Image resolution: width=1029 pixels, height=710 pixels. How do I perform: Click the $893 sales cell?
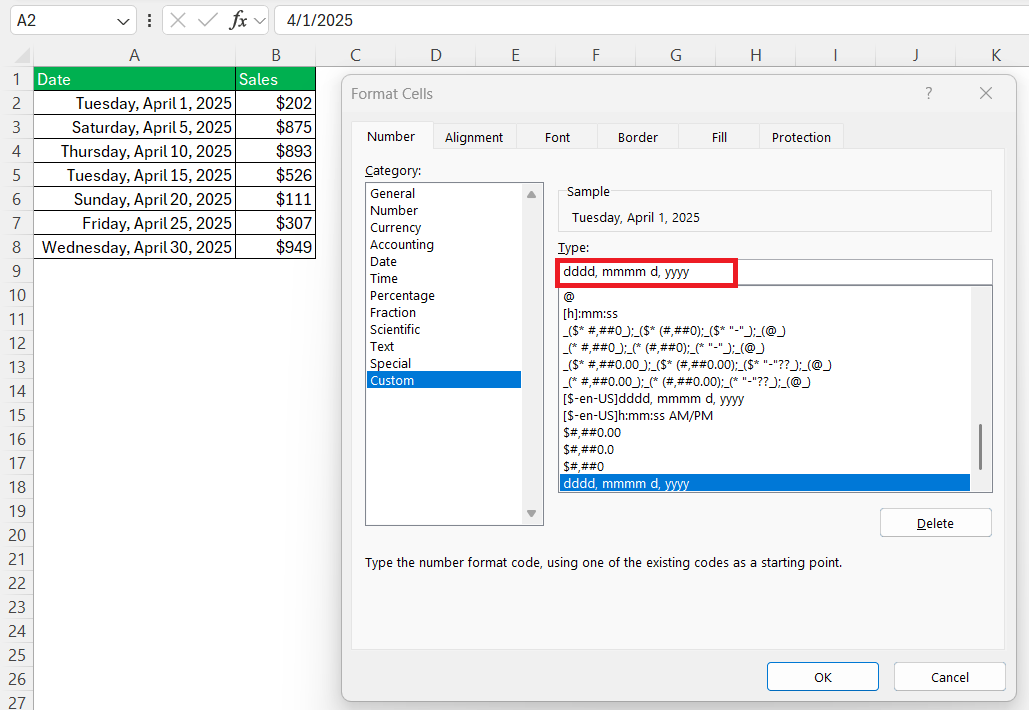pyautogui.click(x=276, y=151)
